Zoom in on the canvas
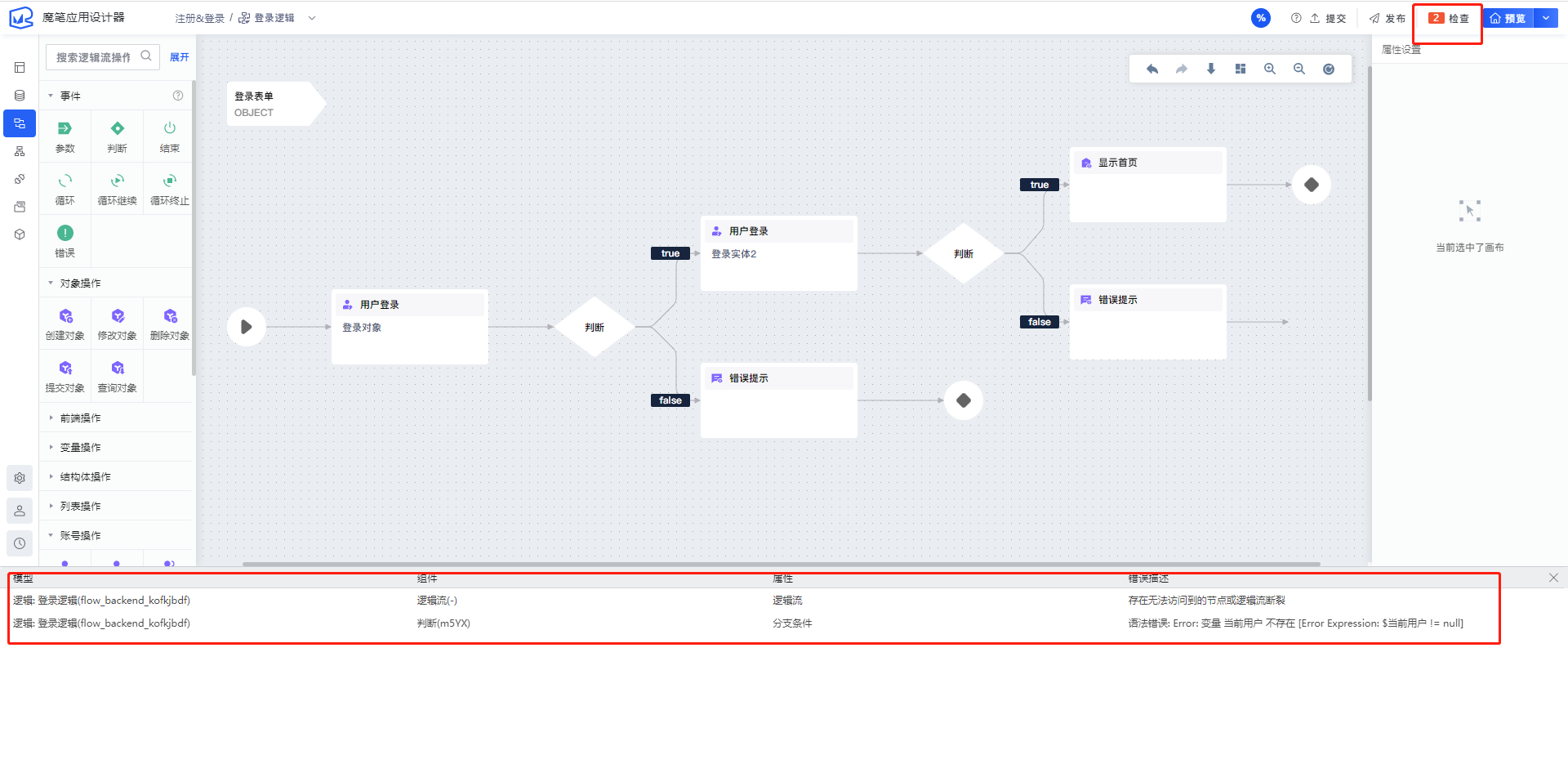Screen dimensions: 1568x764 pyautogui.click(x=1270, y=69)
